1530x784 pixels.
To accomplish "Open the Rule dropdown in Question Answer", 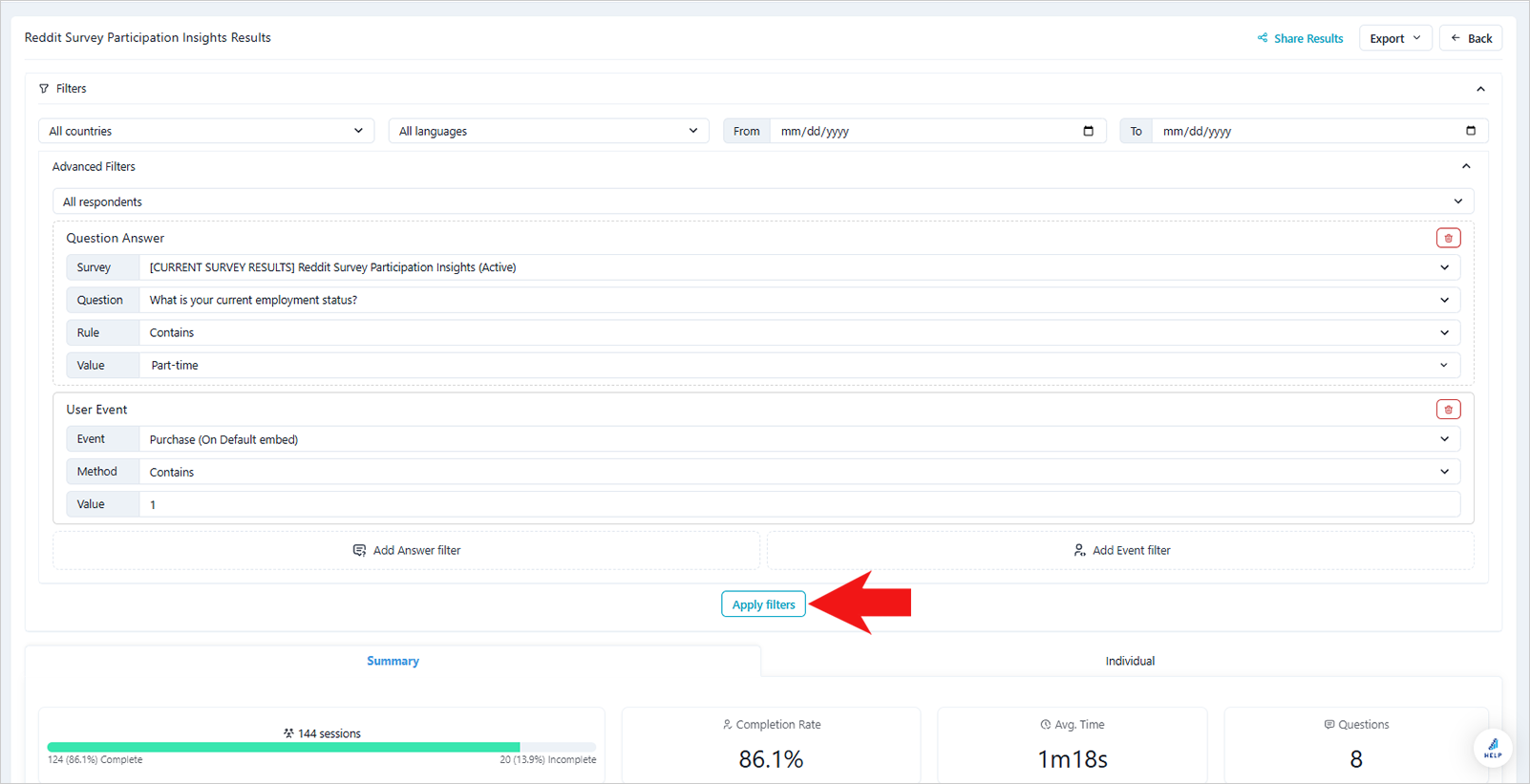I will click(x=799, y=332).
